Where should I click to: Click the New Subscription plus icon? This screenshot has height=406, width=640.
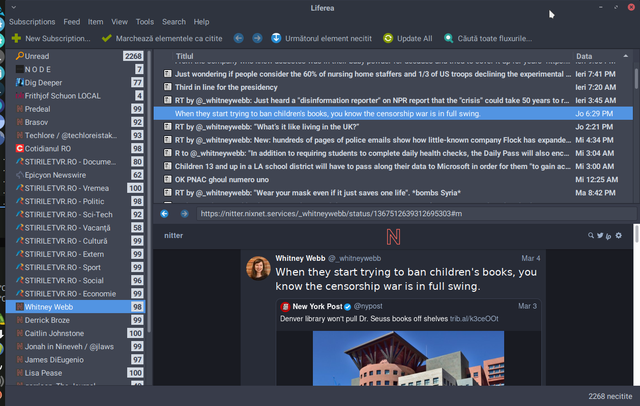(16, 38)
